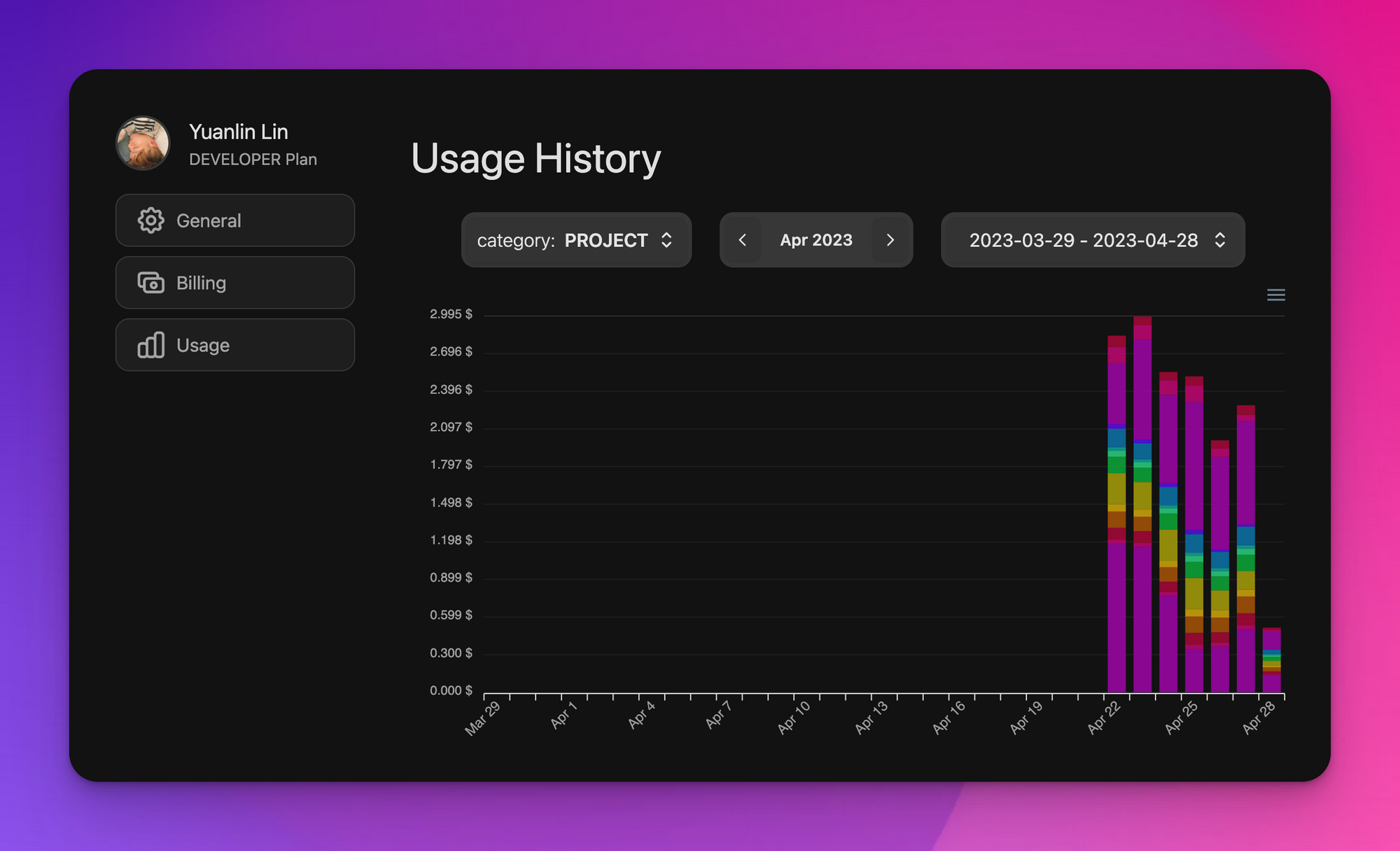Image resolution: width=1400 pixels, height=851 pixels.
Task: Go to next month arrow
Action: (890, 240)
